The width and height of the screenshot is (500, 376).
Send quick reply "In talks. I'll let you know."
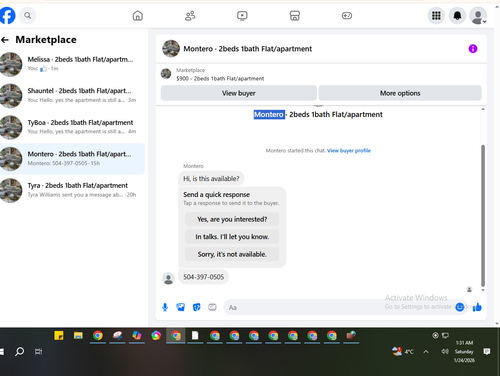point(232,237)
